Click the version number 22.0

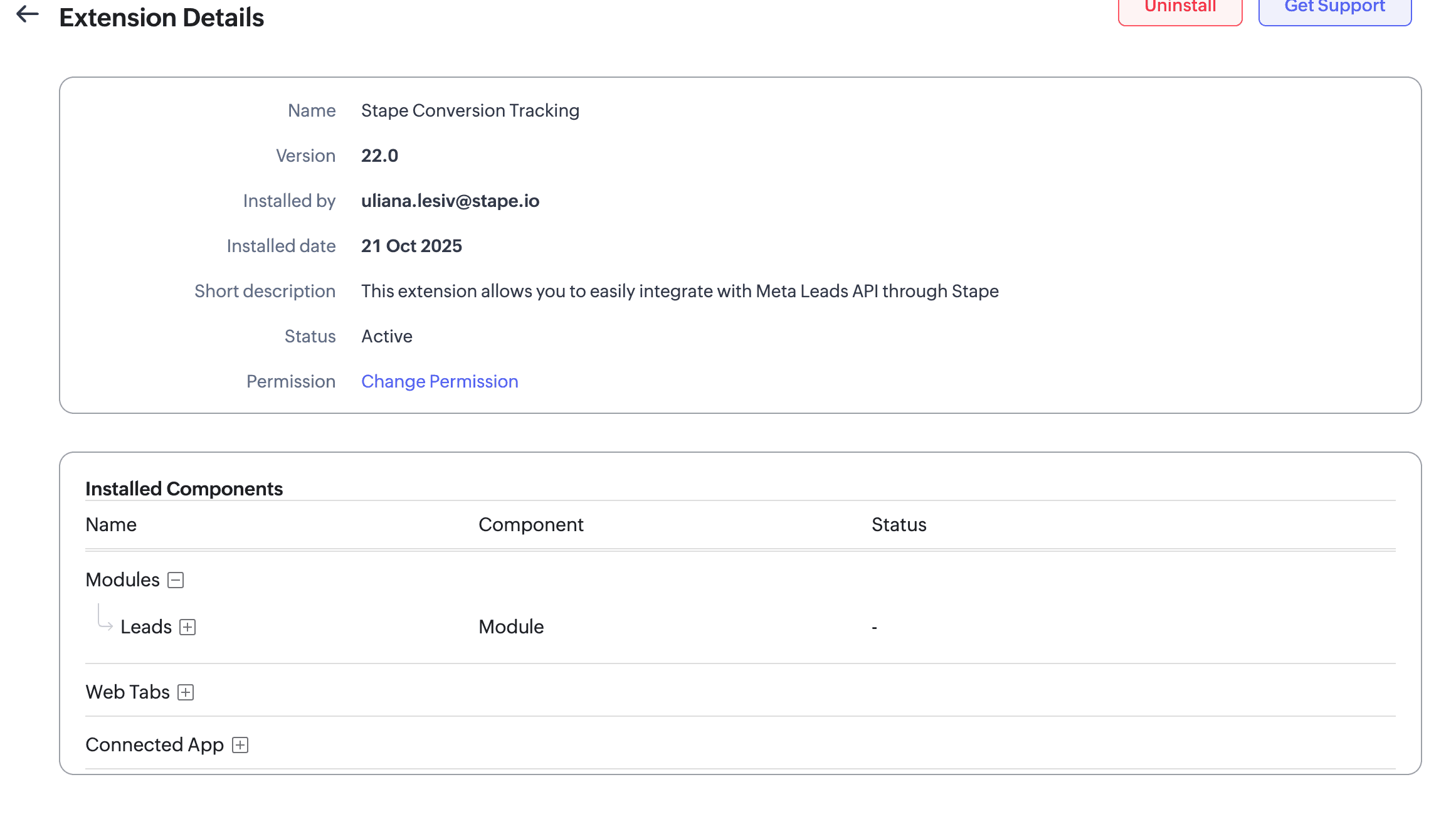(379, 156)
